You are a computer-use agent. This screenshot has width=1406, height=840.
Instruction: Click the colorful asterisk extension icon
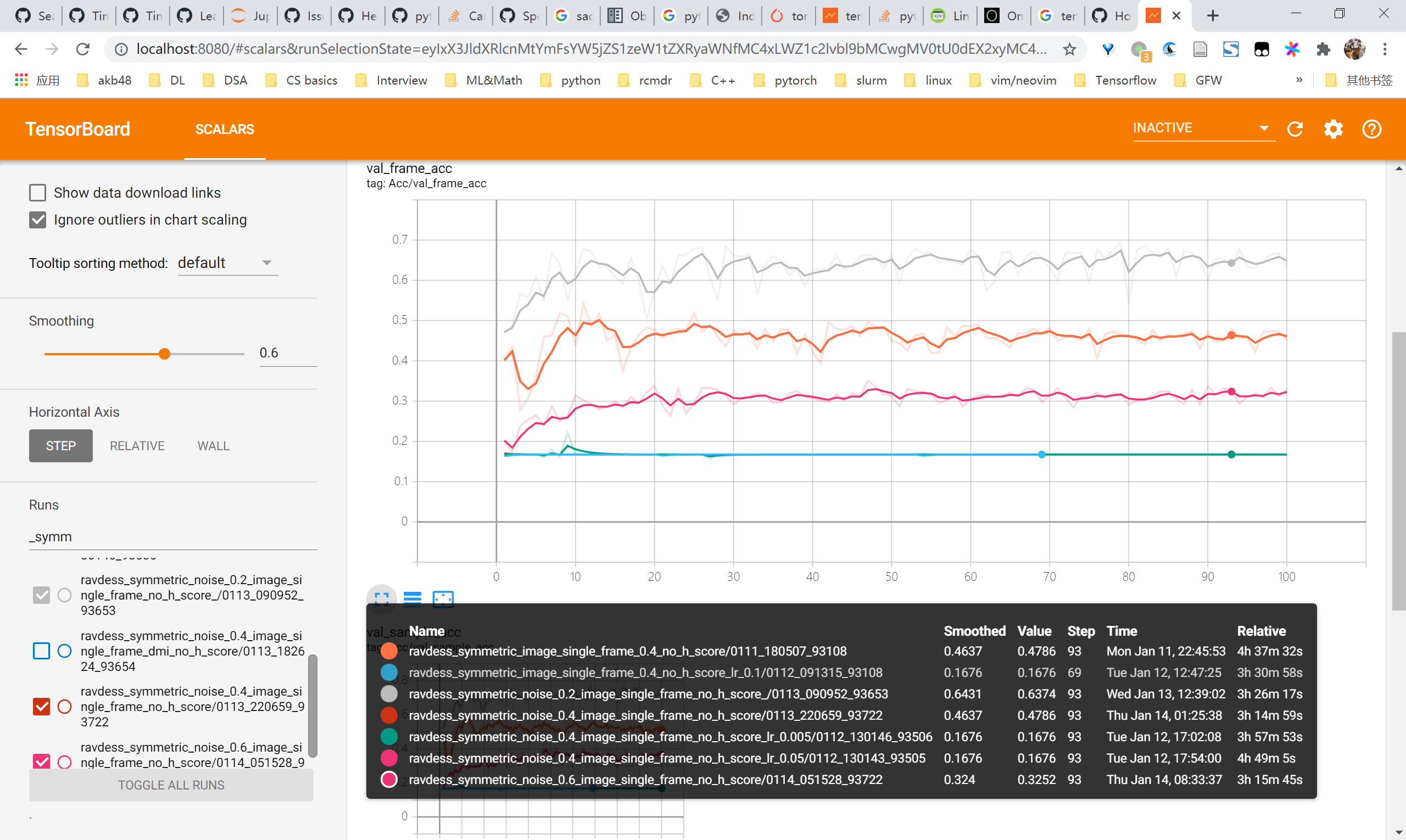pyautogui.click(x=1292, y=49)
